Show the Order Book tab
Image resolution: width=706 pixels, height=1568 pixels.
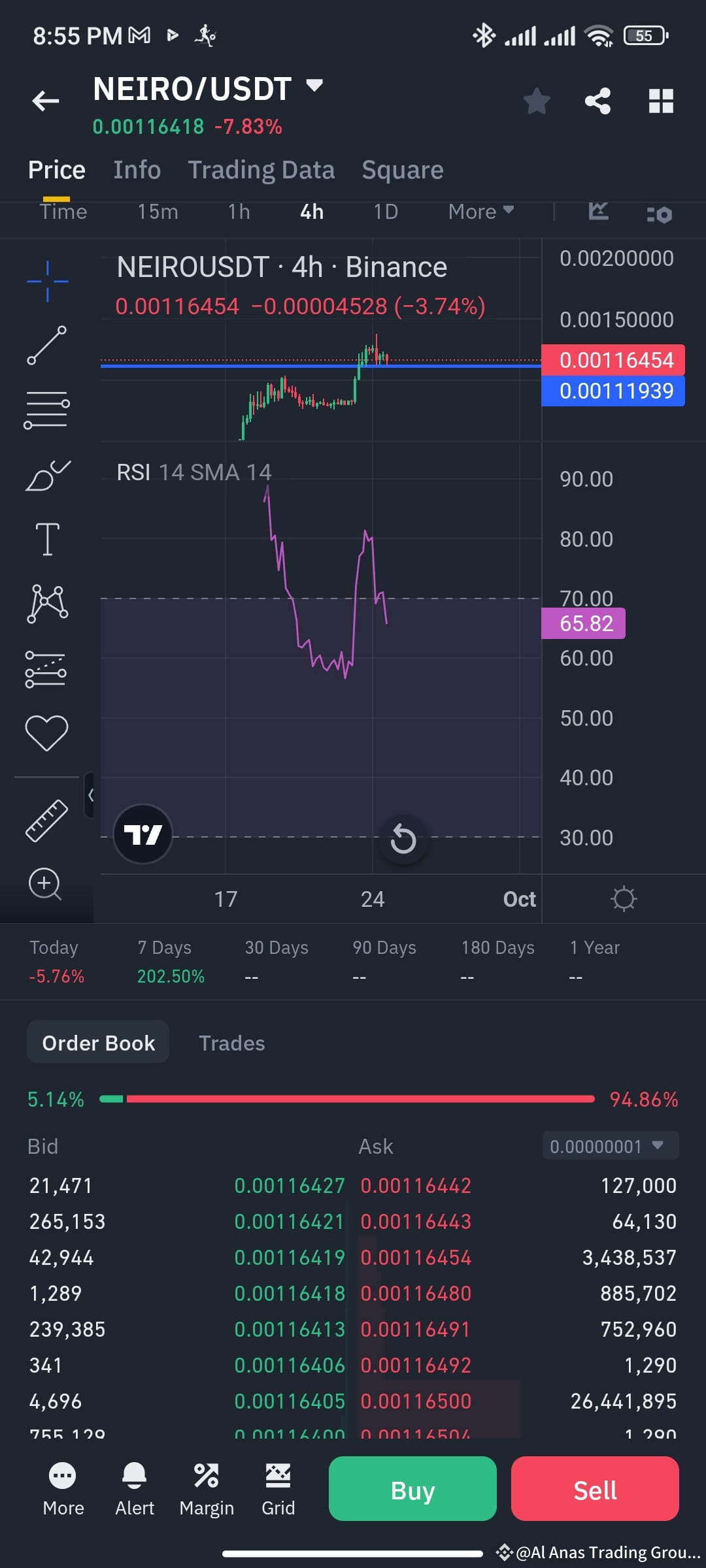coord(98,1042)
